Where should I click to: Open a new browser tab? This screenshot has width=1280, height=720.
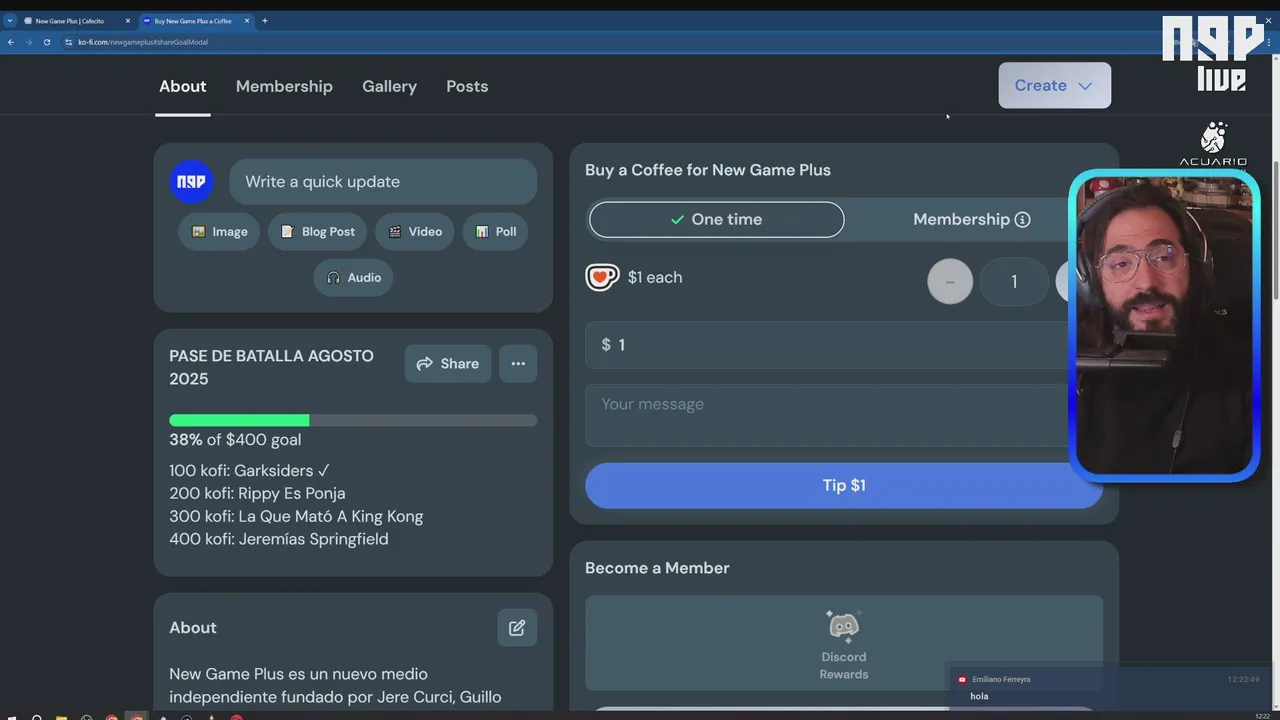pos(265,21)
